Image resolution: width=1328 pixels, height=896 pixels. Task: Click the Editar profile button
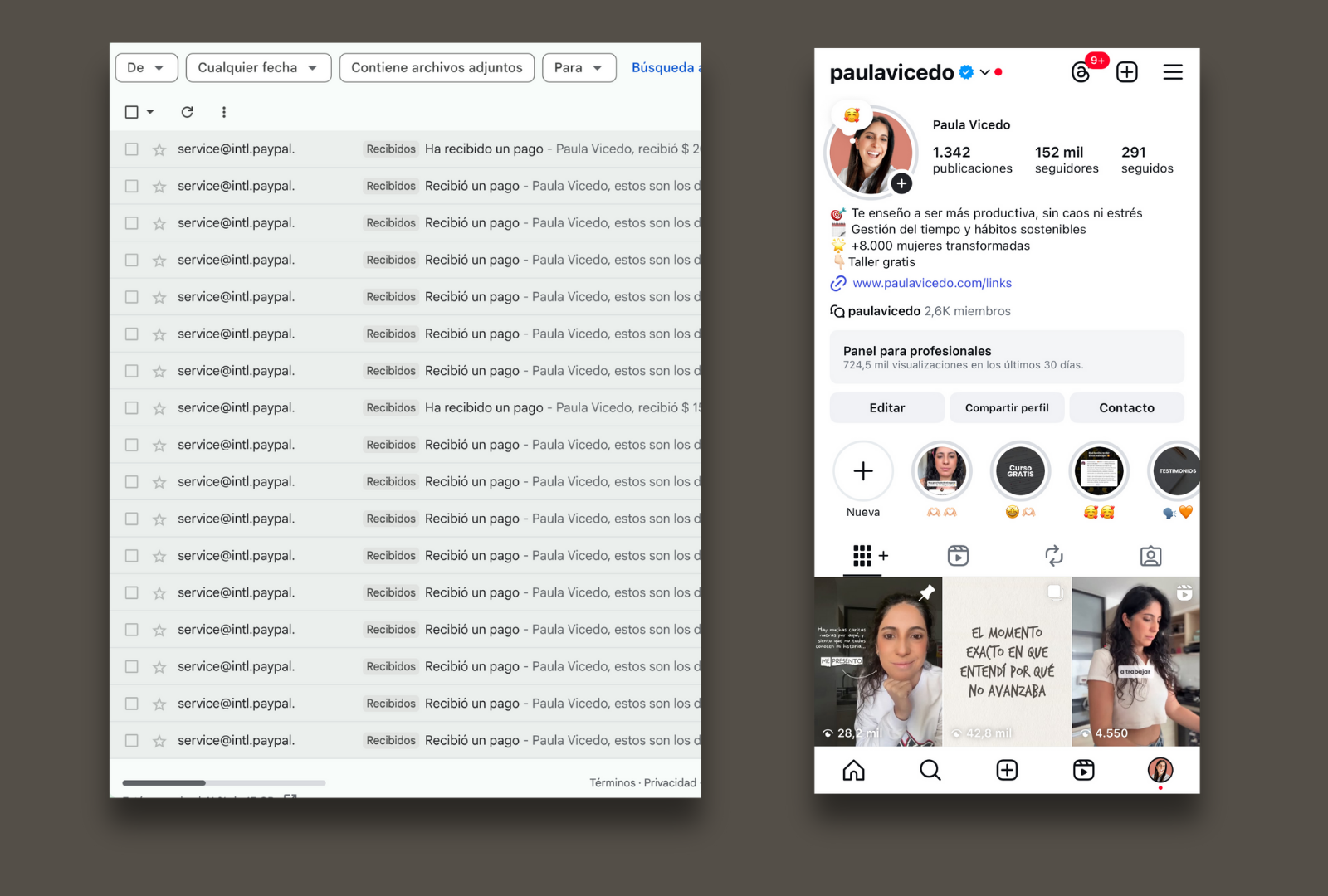tap(887, 408)
